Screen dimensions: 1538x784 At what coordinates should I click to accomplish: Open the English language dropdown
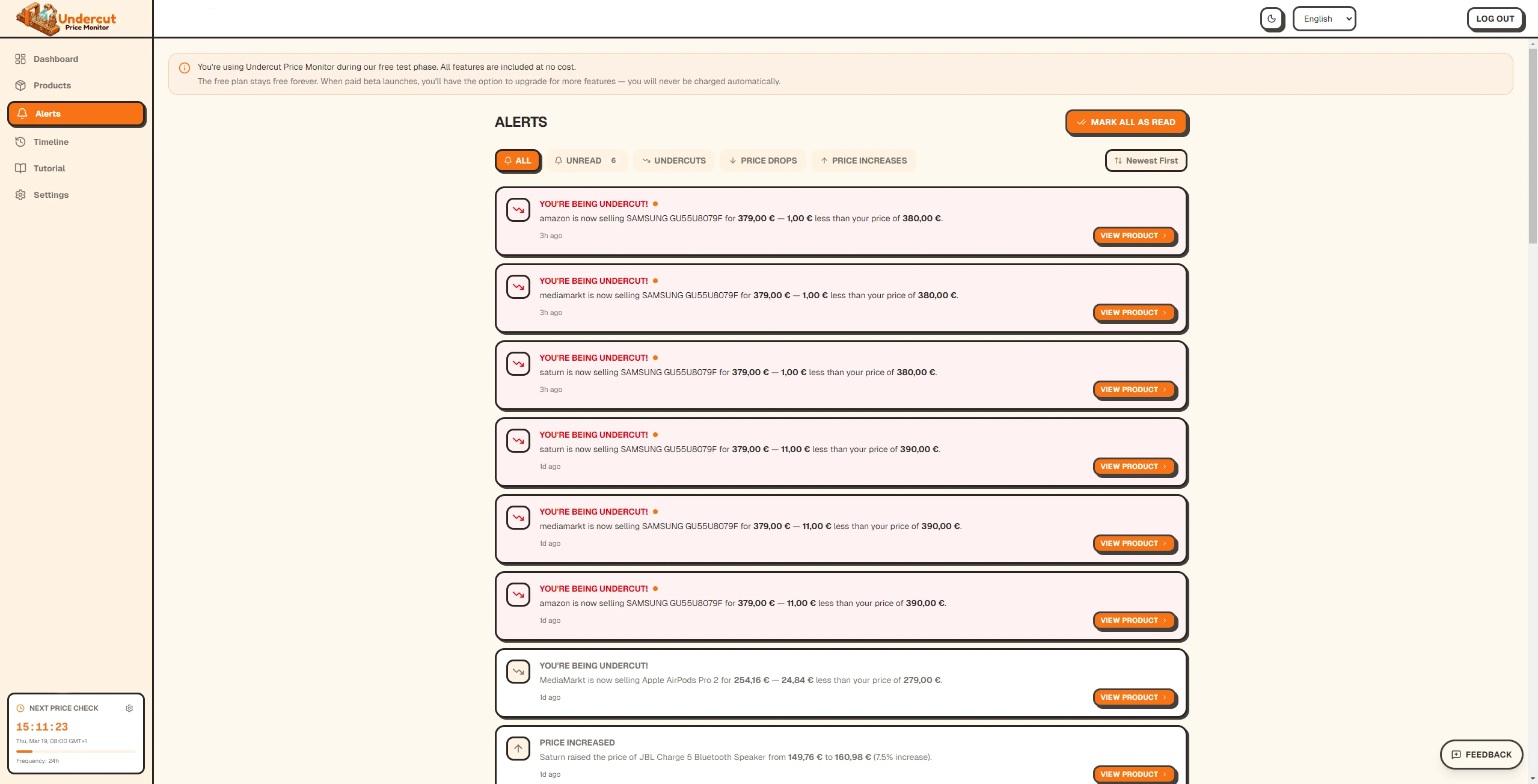[x=1323, y=19]
